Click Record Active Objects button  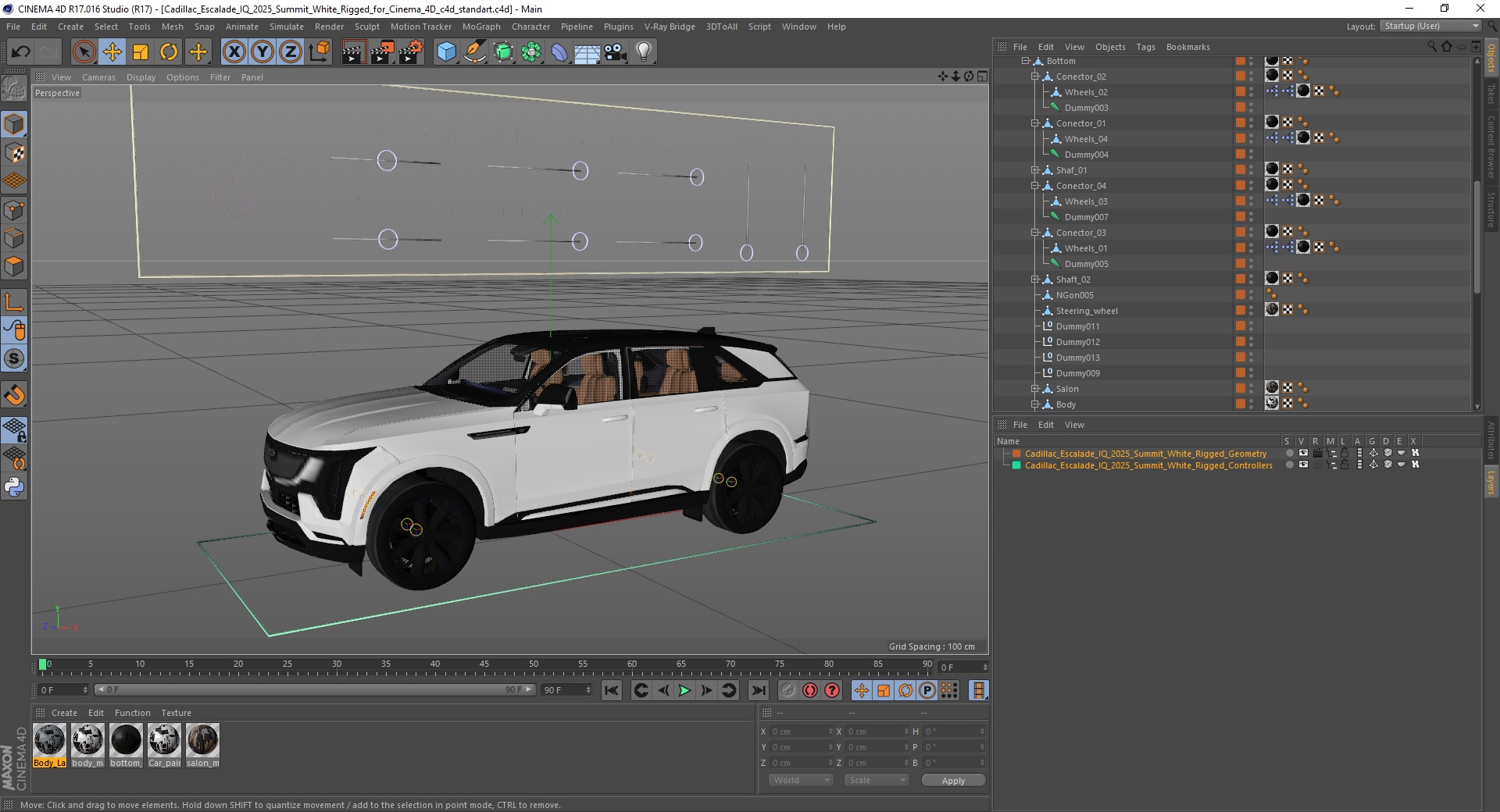(x=787, y=690)
